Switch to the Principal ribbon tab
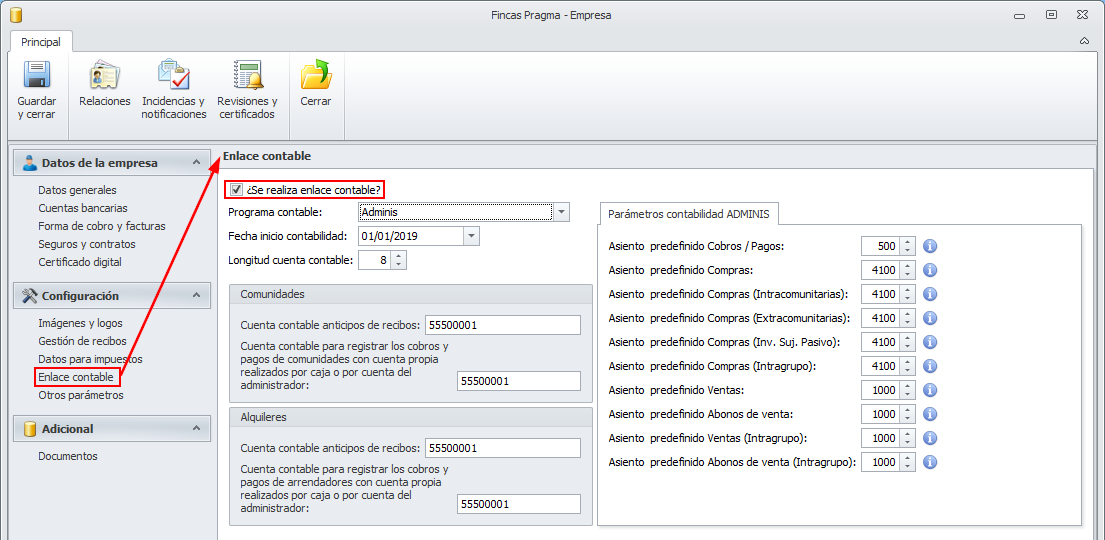1105x540 pixels. click(x=41, y=42)
